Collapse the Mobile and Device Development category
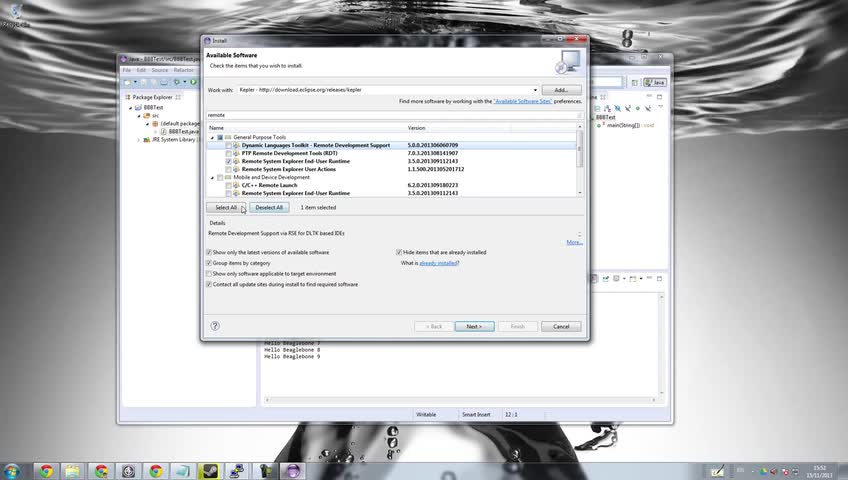 [212, 177]
